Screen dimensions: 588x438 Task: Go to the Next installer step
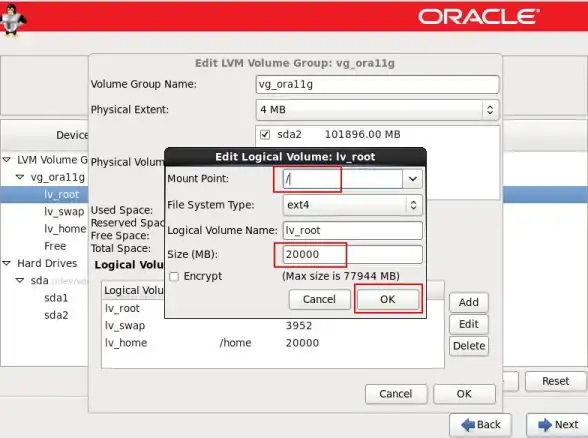pos(557,425)
